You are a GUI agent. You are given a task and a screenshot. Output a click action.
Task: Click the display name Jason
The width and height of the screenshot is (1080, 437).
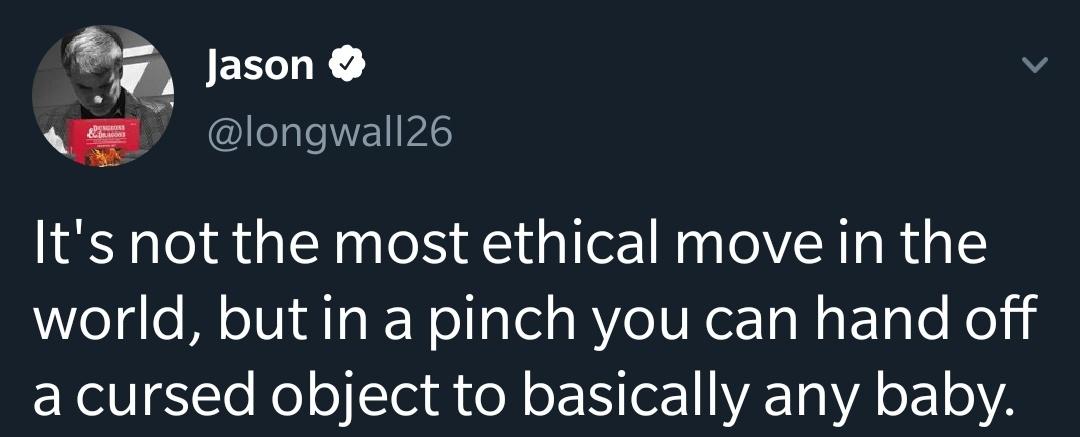click(260, 65)
